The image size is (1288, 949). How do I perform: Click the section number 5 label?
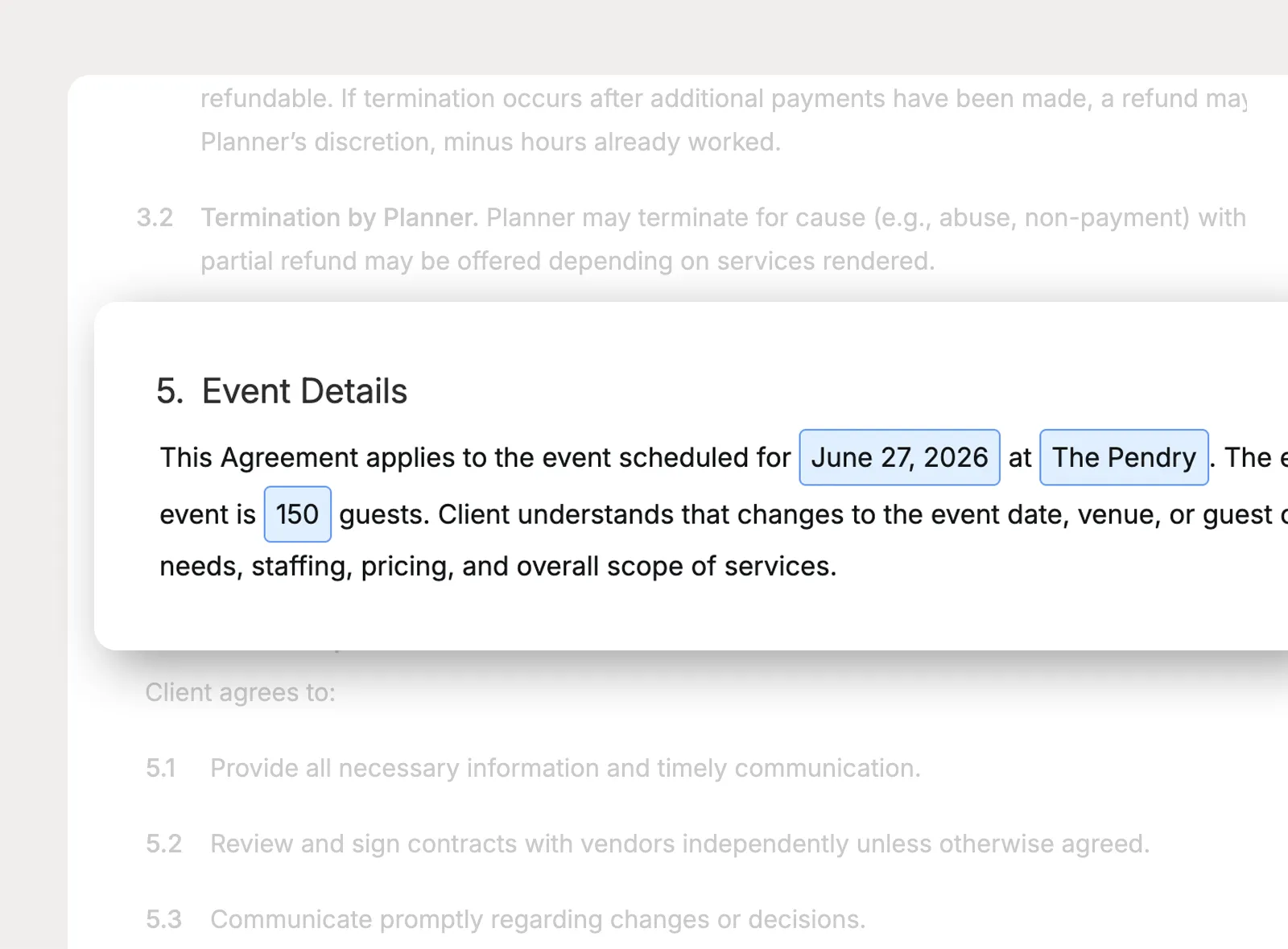(170, 391)
